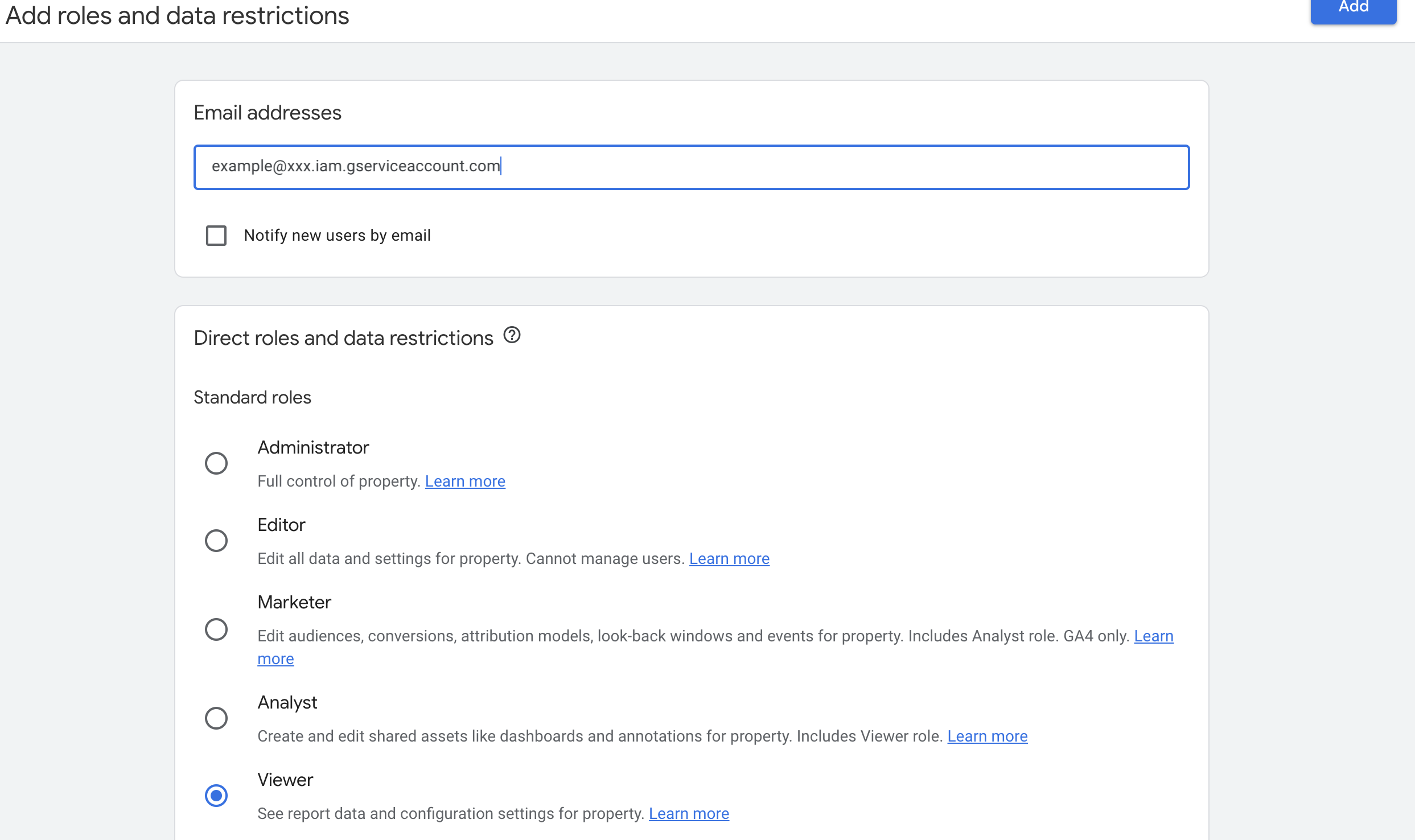Choose the Marketer role radio button
1415x840 pixels.
point(216,629)
